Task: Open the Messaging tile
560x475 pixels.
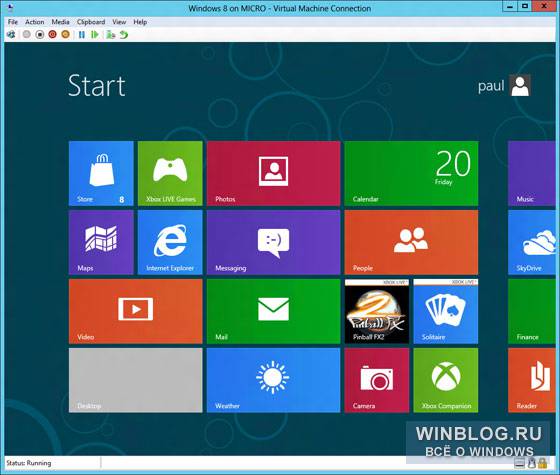Action: (x=274, y=242)
